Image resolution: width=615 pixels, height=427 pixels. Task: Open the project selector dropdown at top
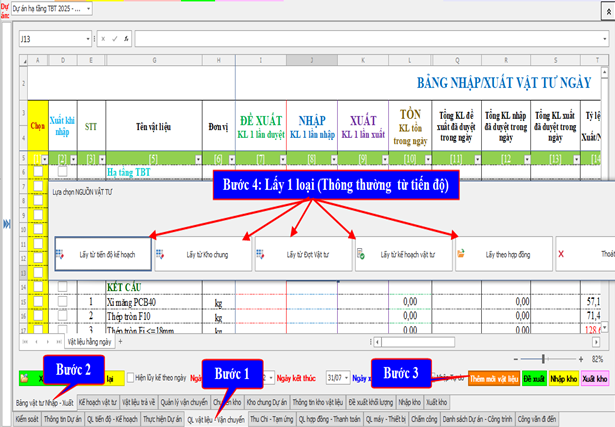tap(87, 8)
